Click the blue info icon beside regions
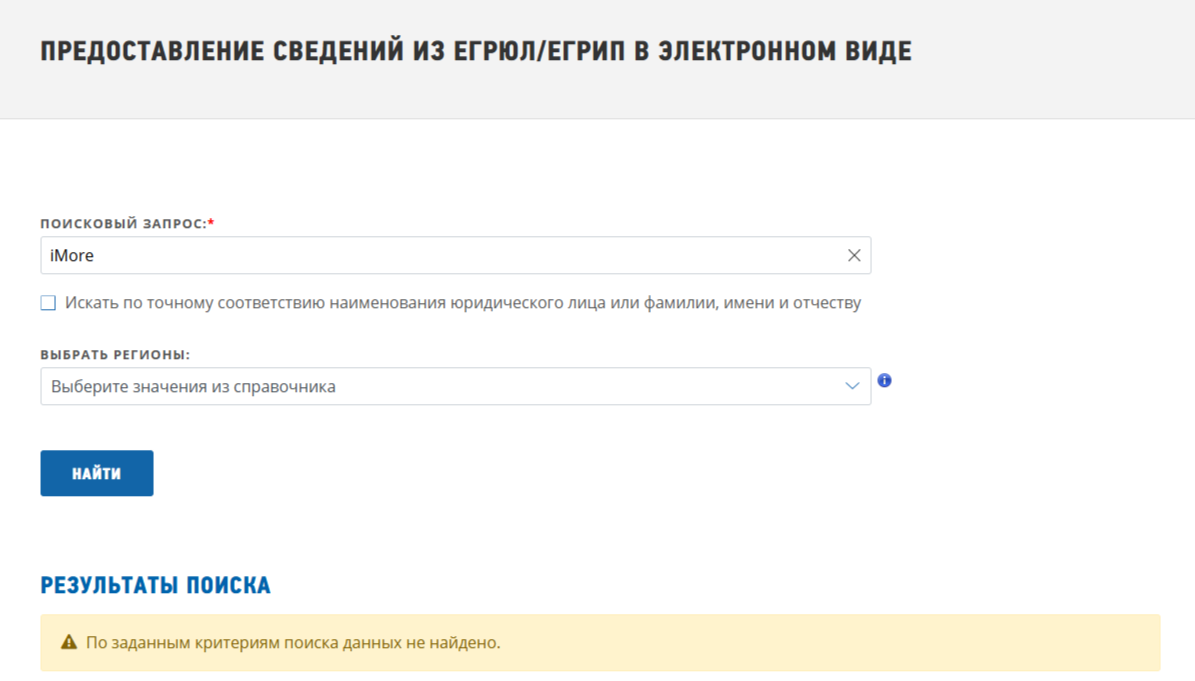The height and width of the screenshot is (681, 1195). 884,380
